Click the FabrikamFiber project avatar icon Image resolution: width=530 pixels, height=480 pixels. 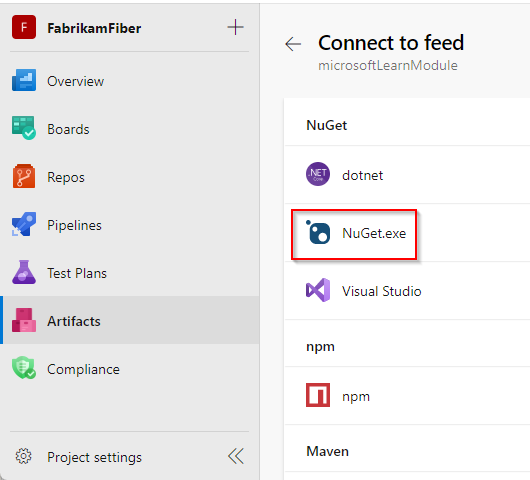pos(24,27)
